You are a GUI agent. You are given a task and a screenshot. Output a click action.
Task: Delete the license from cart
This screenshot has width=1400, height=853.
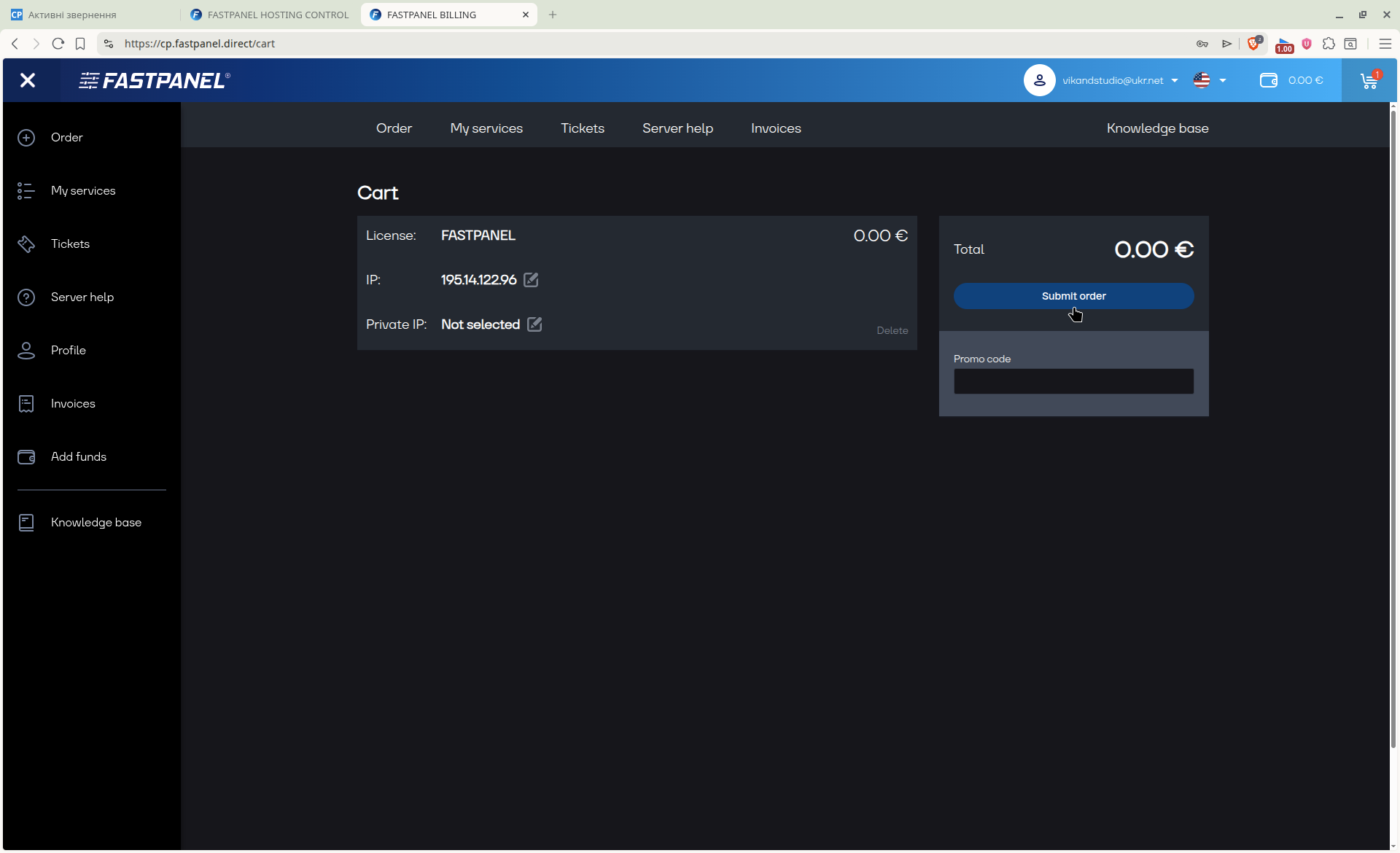892,331
